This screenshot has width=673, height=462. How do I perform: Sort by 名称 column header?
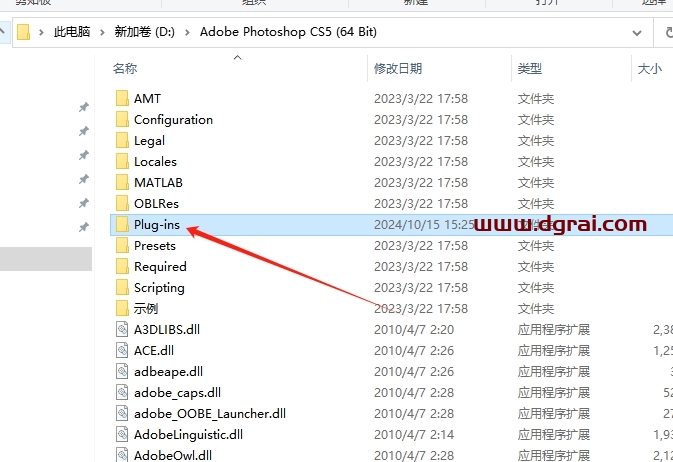click(x=125, y=68)
